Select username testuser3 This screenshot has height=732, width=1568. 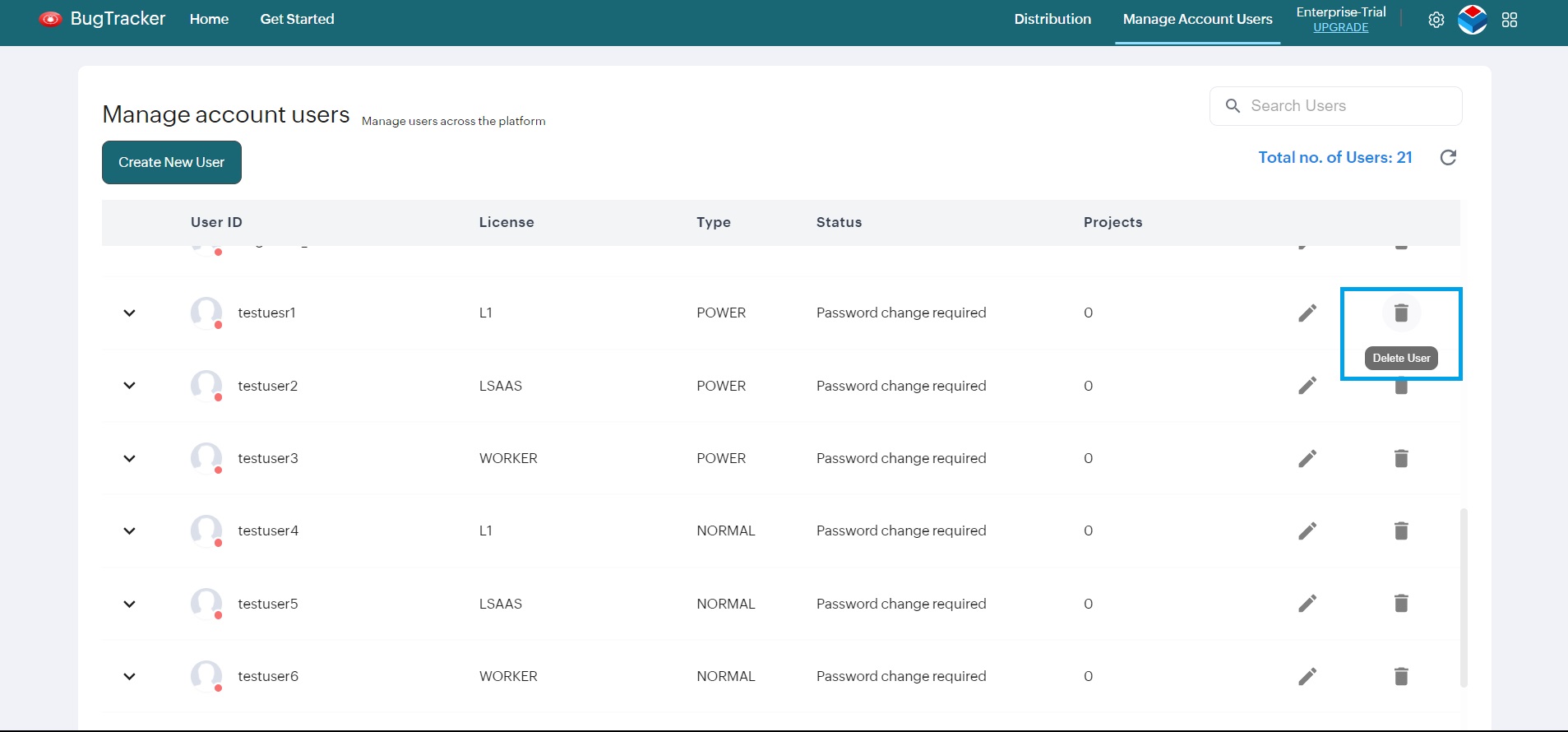[x=267, y=458]
